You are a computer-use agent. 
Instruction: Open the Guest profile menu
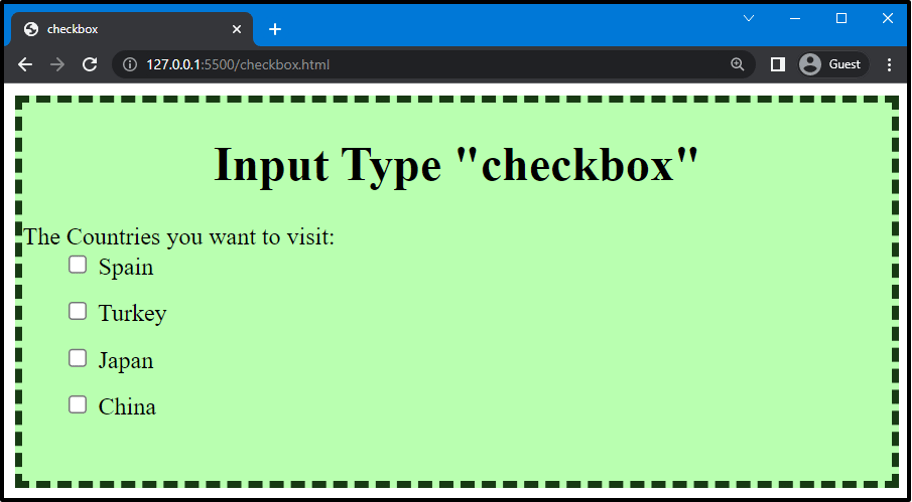(x=833, y=64)
